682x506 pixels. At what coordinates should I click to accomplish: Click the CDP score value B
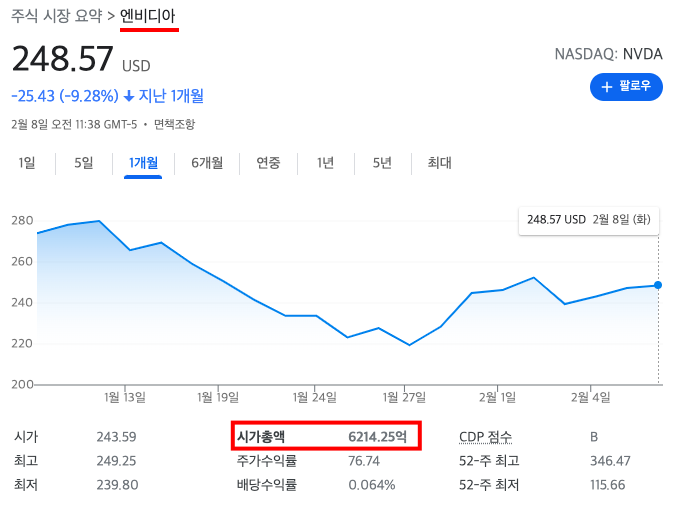tap(594, 436)
